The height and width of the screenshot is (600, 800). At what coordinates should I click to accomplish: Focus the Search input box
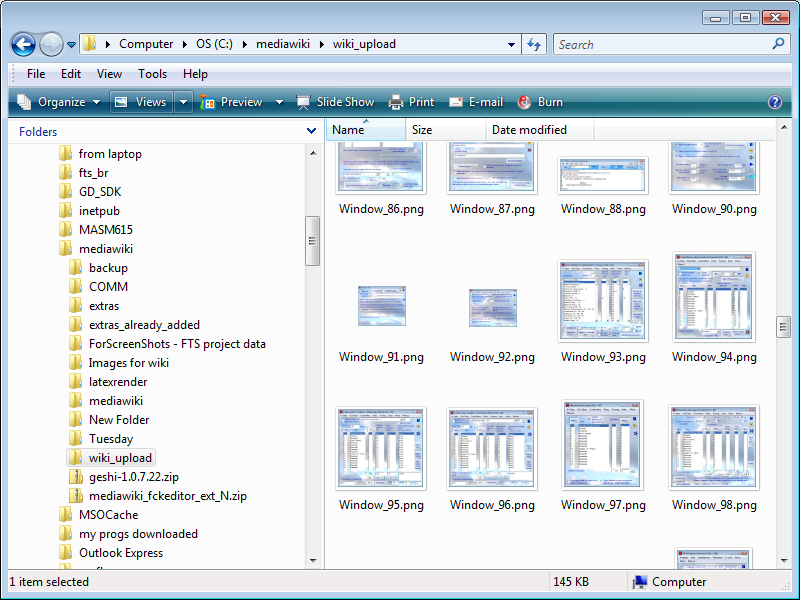pos(661,44)
